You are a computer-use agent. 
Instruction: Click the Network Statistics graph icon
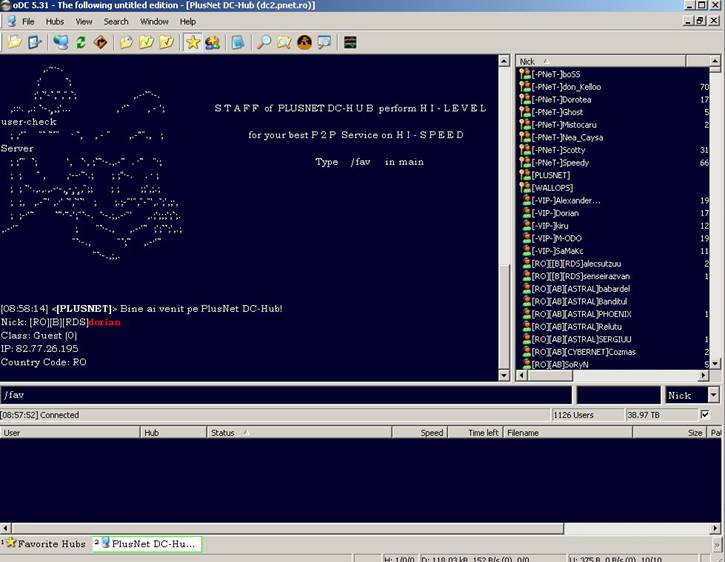[x=349, y=42]
